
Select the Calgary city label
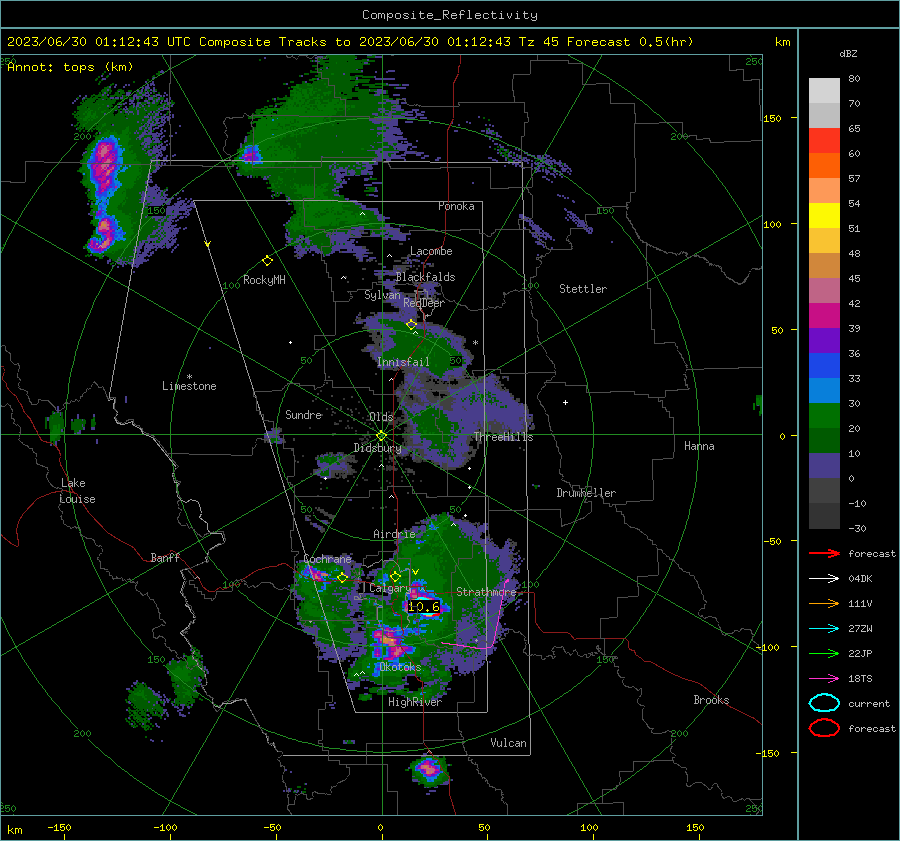[x=389, y=588]
